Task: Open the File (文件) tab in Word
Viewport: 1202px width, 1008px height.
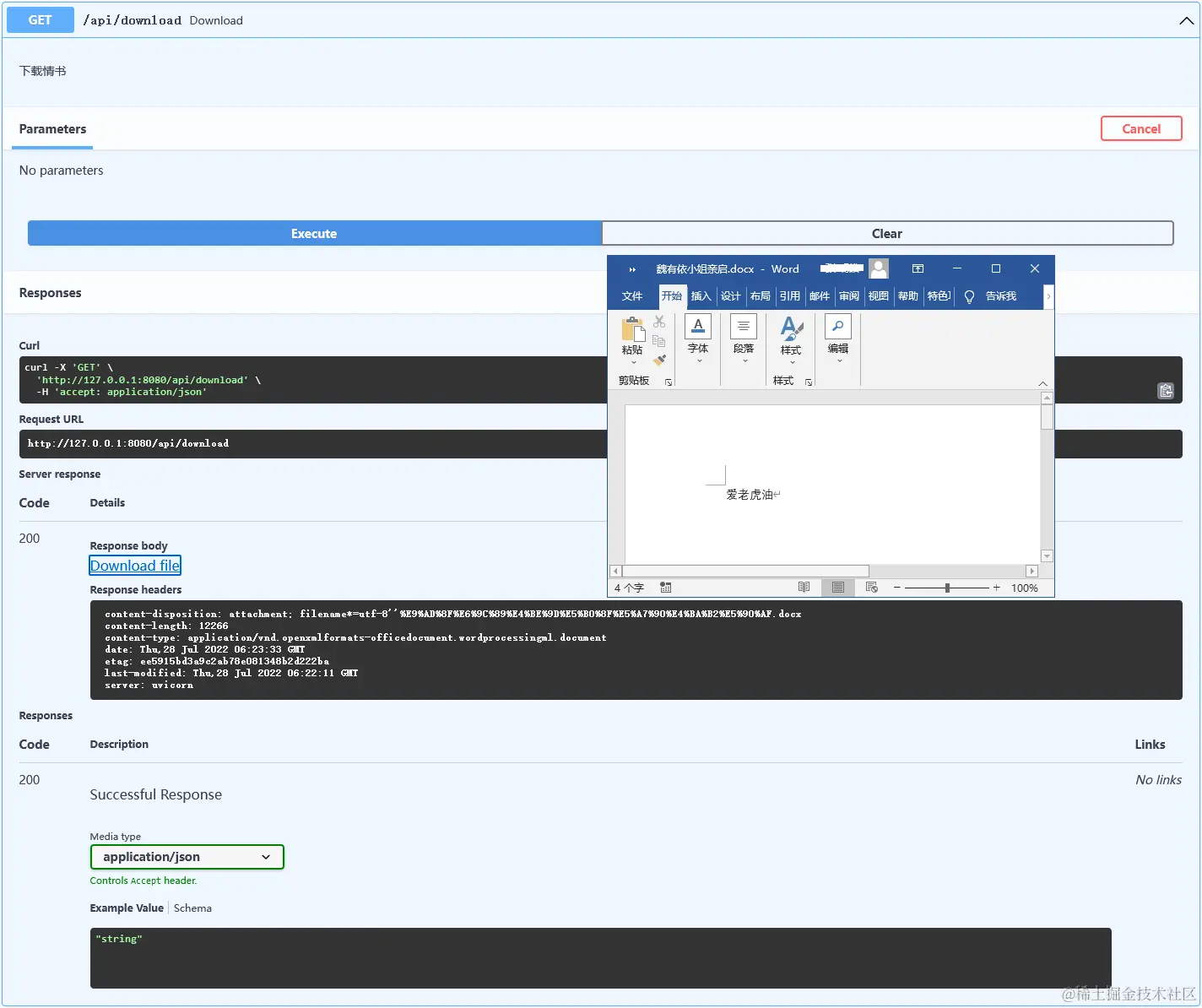Action: (632, 296)
